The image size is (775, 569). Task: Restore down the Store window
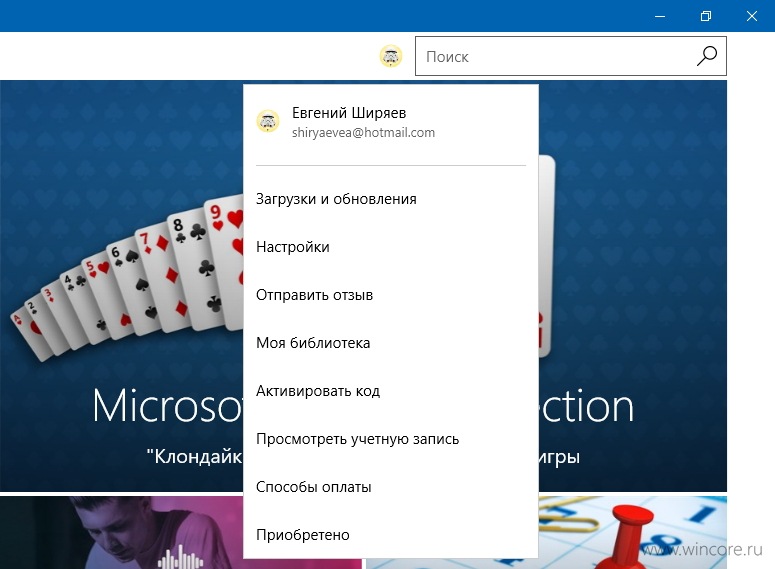pos(706,16)
